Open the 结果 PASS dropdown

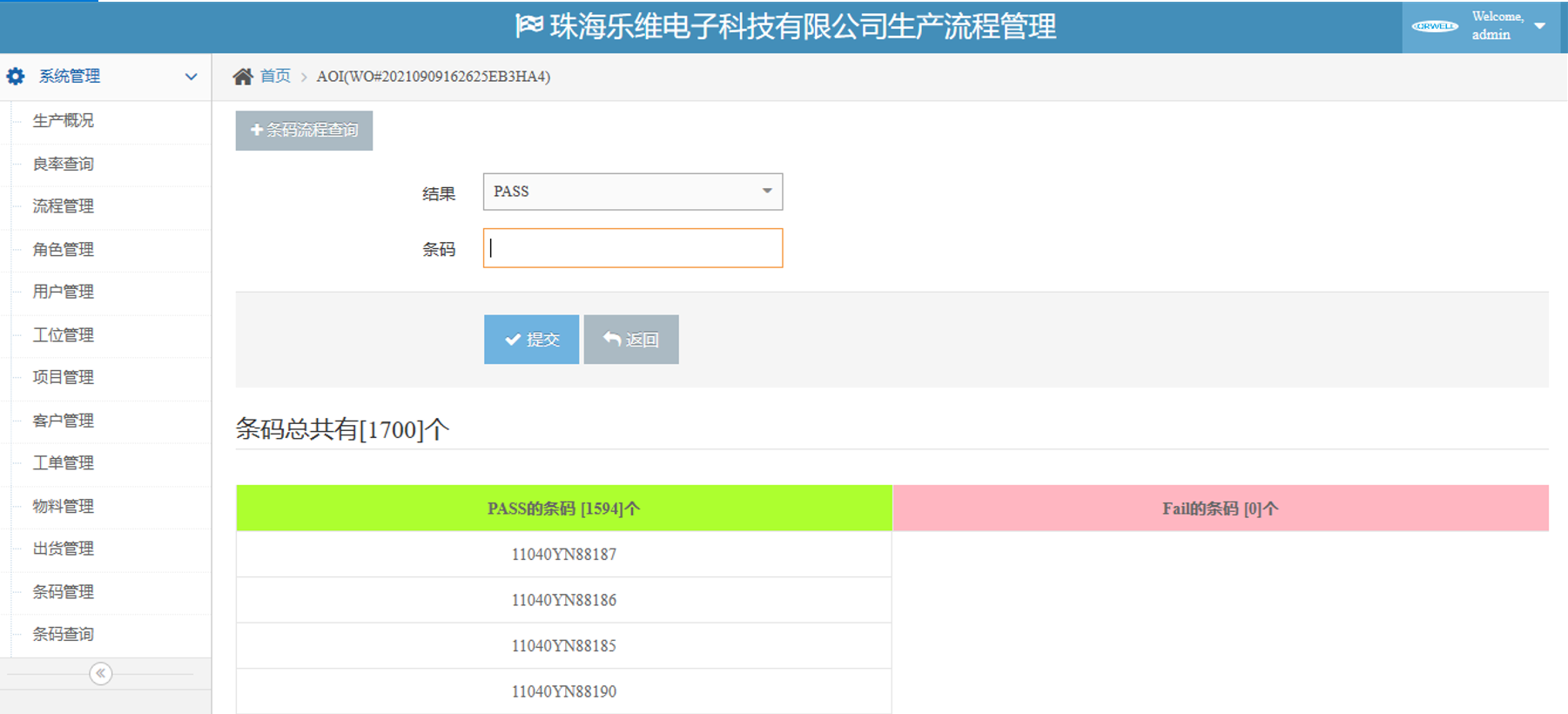click(633, 192)
